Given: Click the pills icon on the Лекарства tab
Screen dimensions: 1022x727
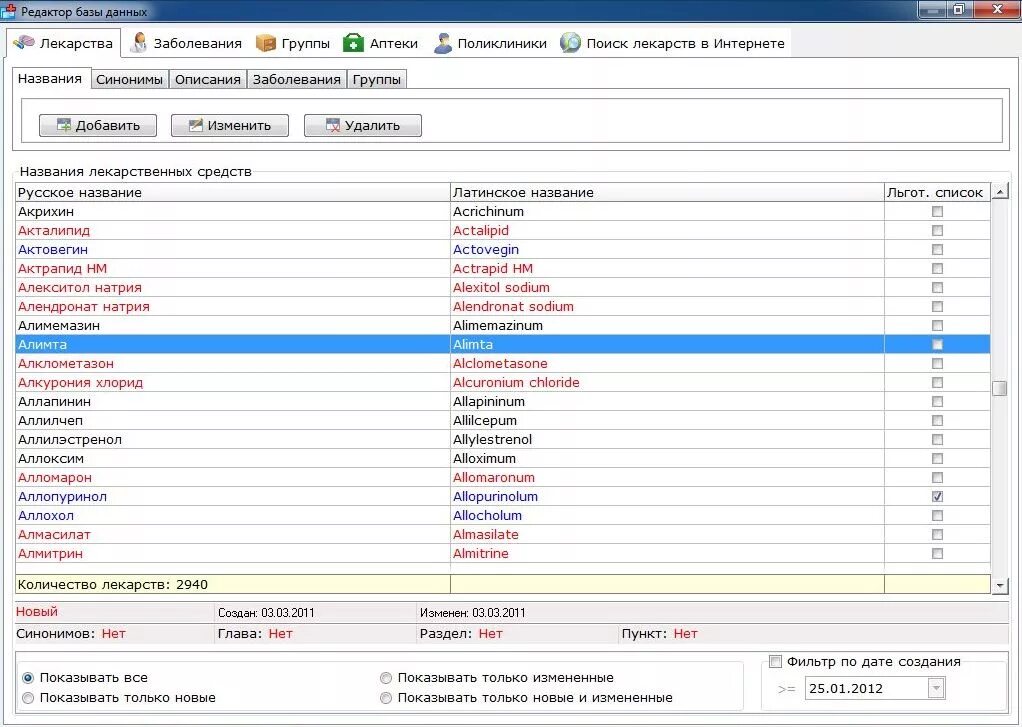Looking at the screenshot, I should pyautogui.click(x=23, y=42).
